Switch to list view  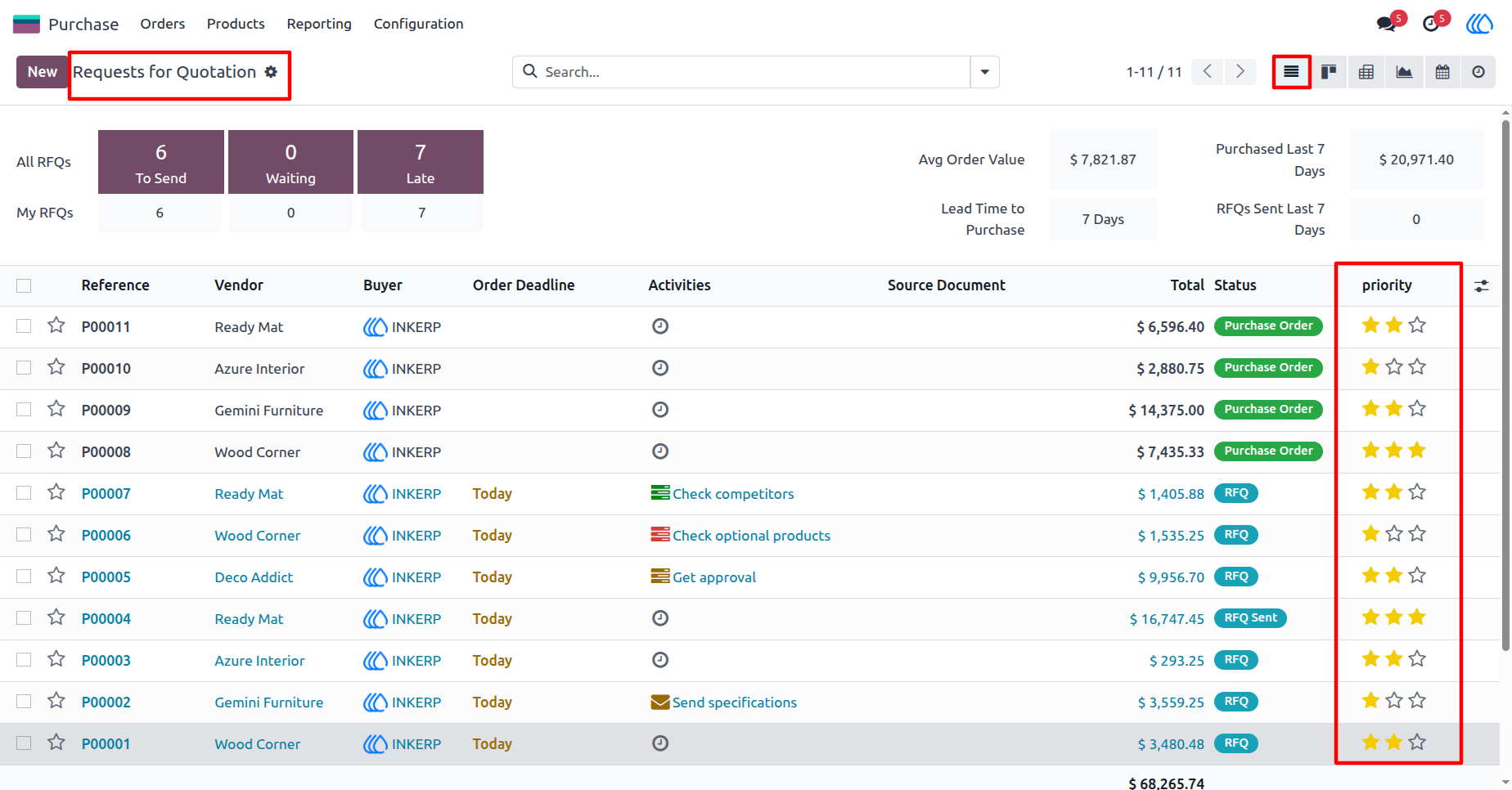(1291, 72)
